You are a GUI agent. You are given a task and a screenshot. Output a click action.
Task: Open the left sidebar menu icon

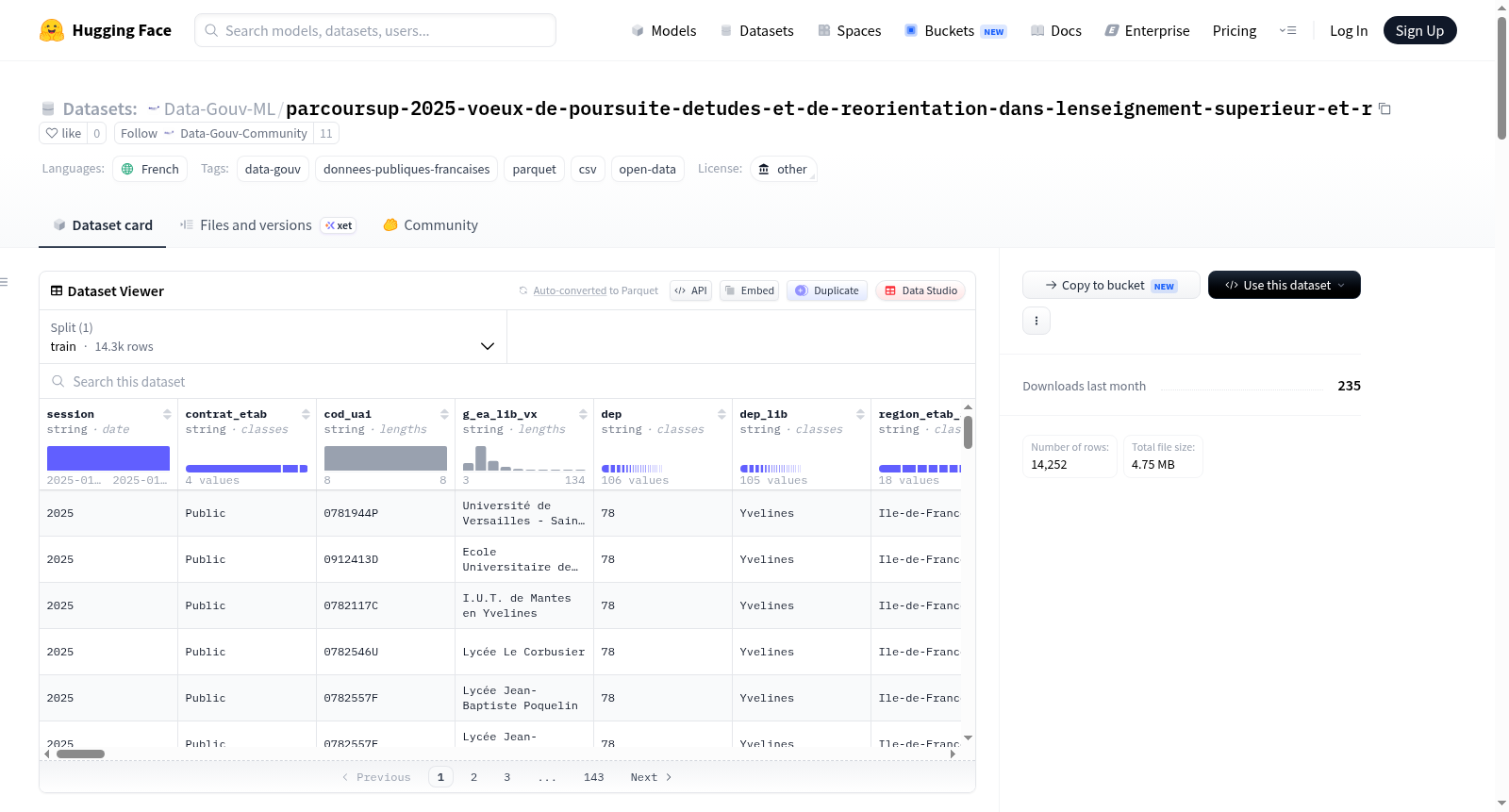point(4,282)
